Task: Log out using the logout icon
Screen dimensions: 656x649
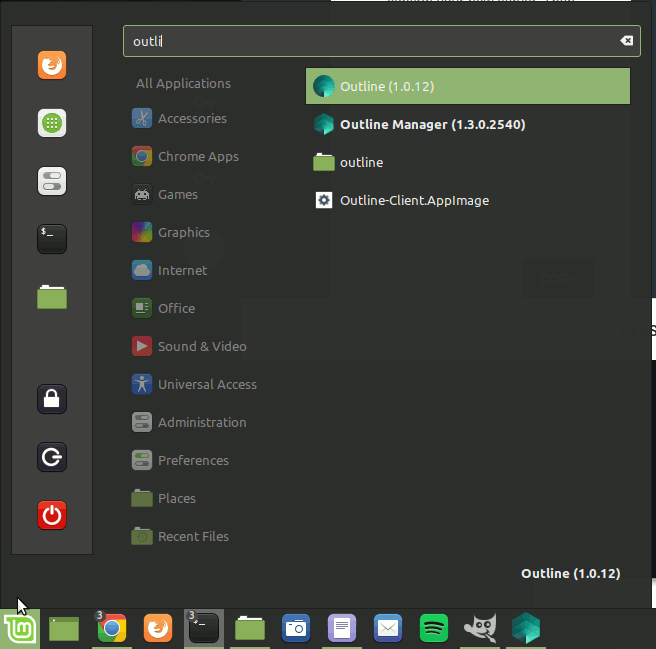Action: (52, 457)
